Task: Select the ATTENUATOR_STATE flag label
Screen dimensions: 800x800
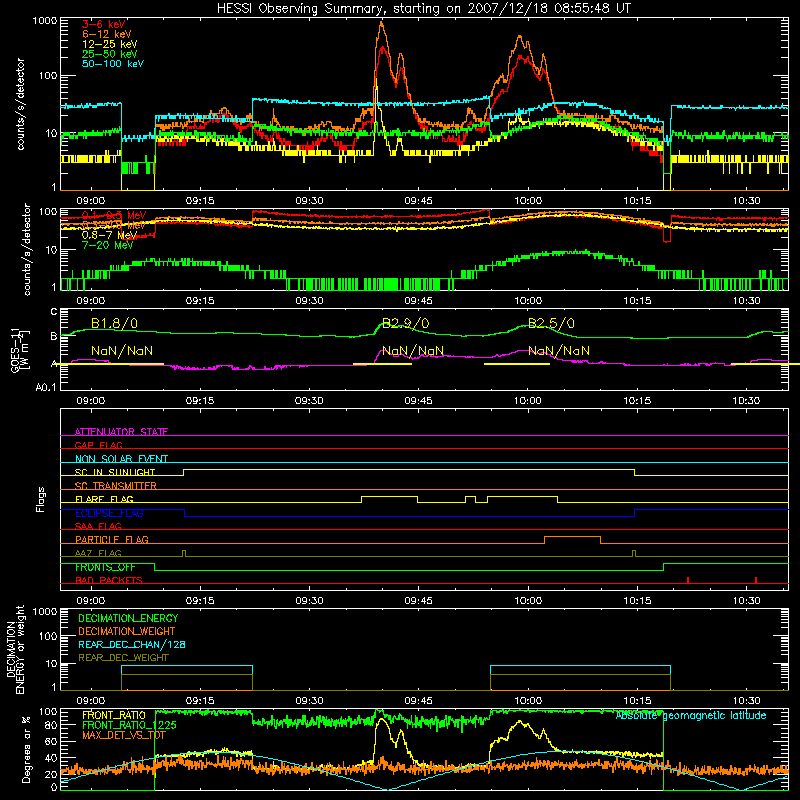Action: click(x=121, y=432)
